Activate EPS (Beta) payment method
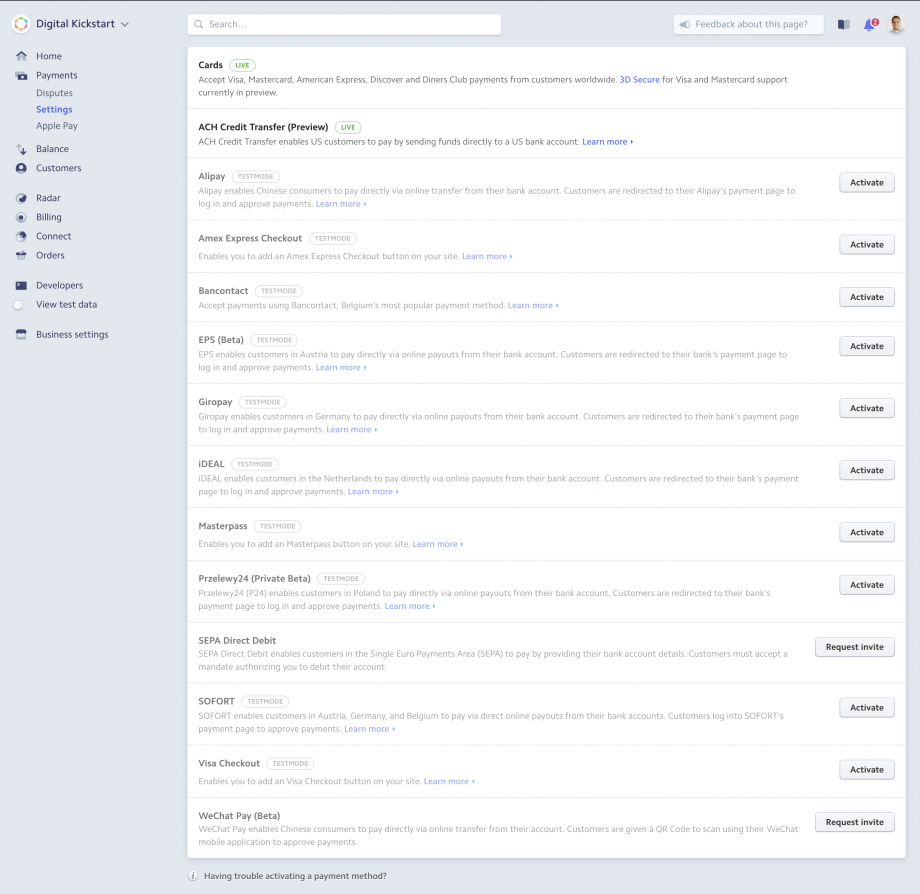The height and width of the screenshot is (894, 920). (x=867, y=346)
